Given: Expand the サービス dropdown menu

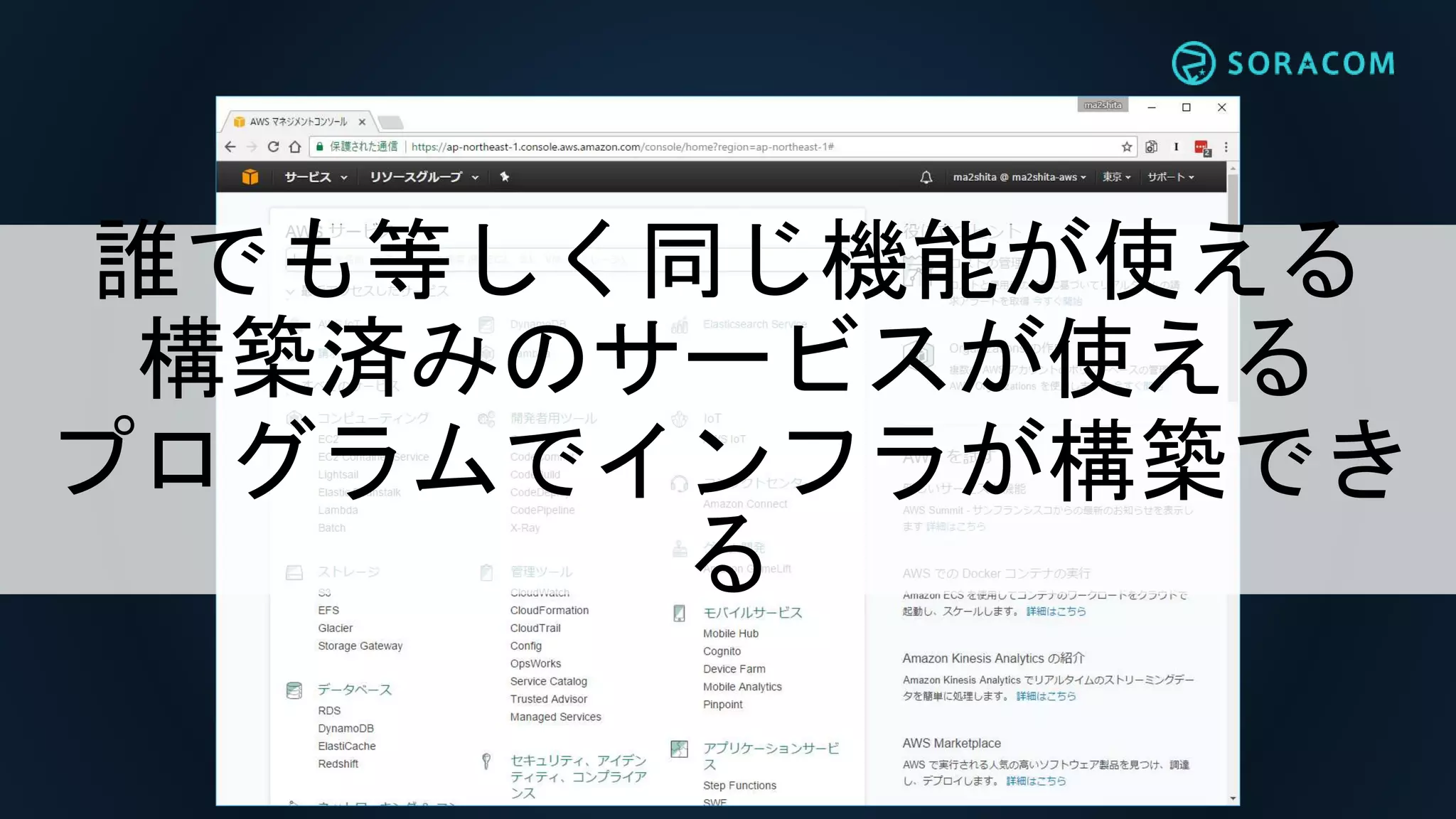Looking at the screenshot, I should tap(316, 177).
